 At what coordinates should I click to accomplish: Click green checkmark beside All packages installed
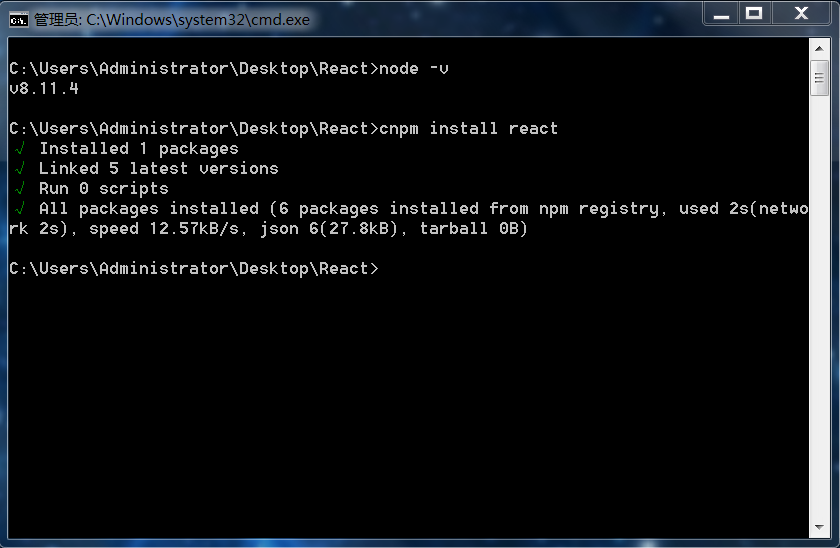coord(20,208)
